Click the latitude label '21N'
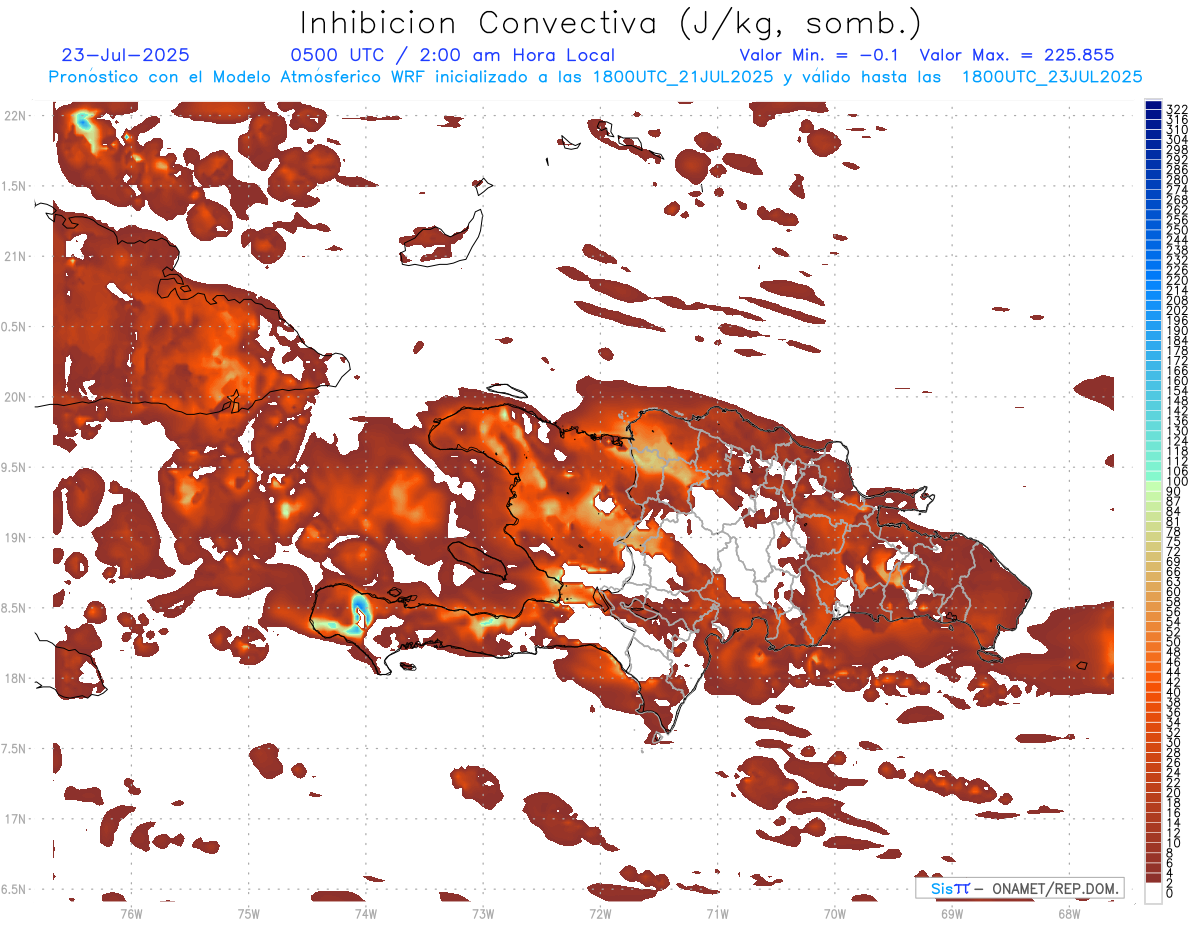Image resolution: width=1200 pixels, height=927 pixels. pyautogui.click(x=15, y=256)
